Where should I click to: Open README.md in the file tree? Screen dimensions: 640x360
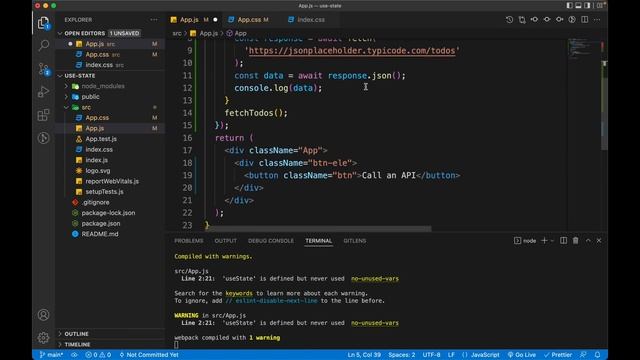[100, 234]
